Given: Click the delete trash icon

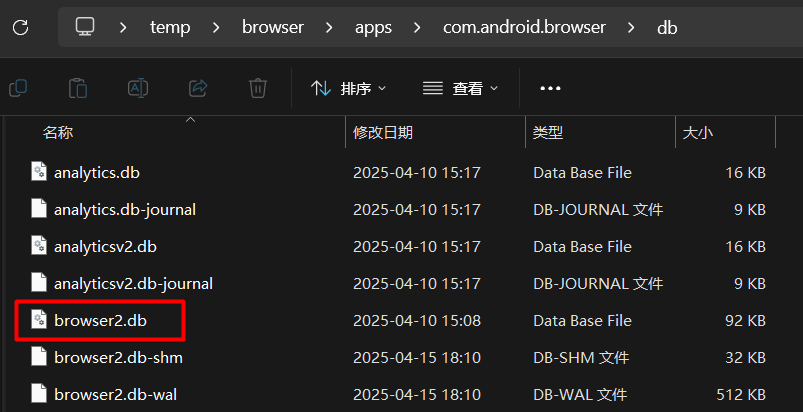Looking at the screenshot, I should (258, 88).
